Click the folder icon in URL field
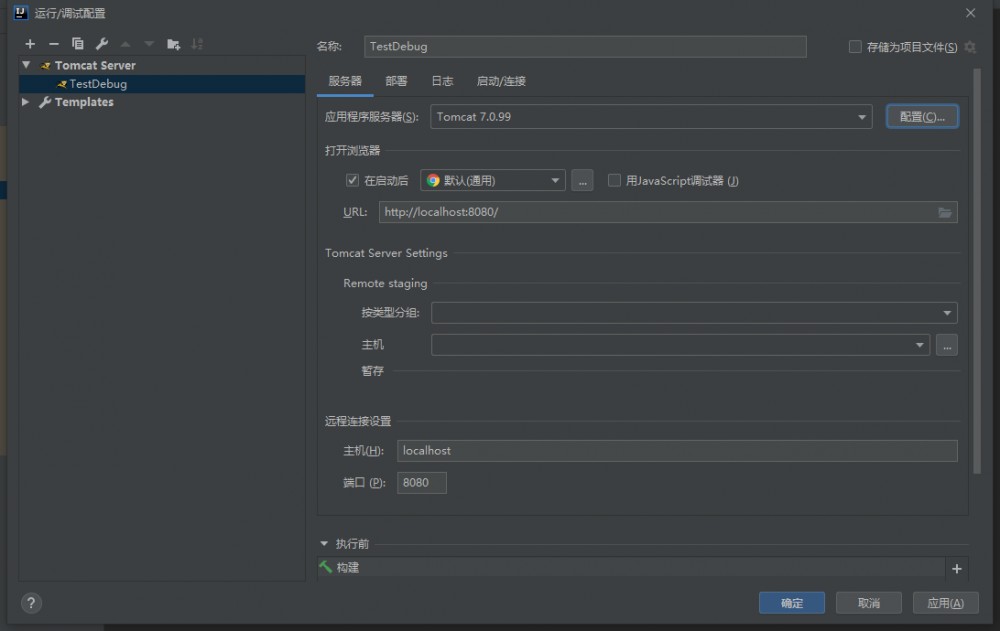This screenshot has height=631, width=1000. [945, 212]
